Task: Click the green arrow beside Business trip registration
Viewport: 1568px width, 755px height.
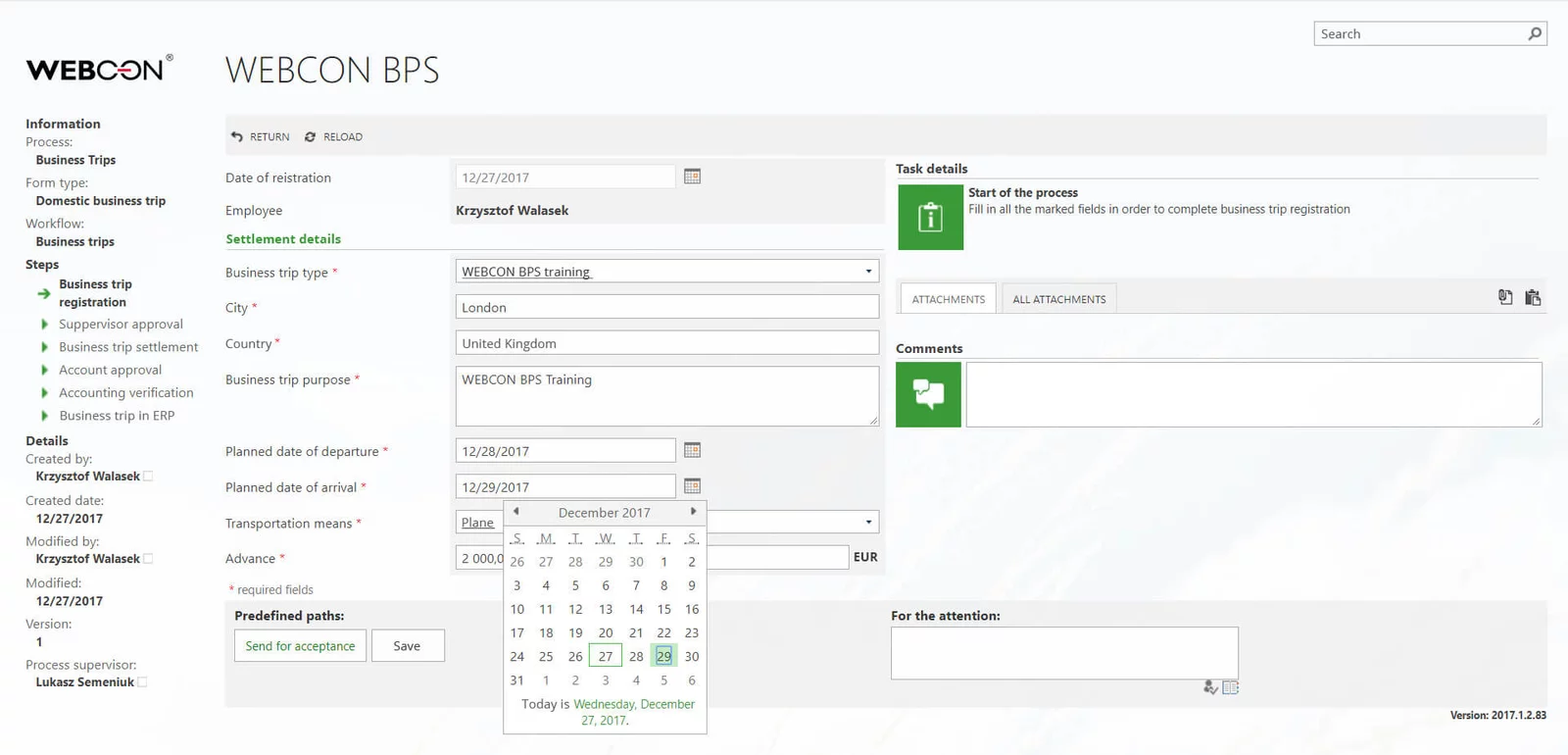Action: point(44,293)
